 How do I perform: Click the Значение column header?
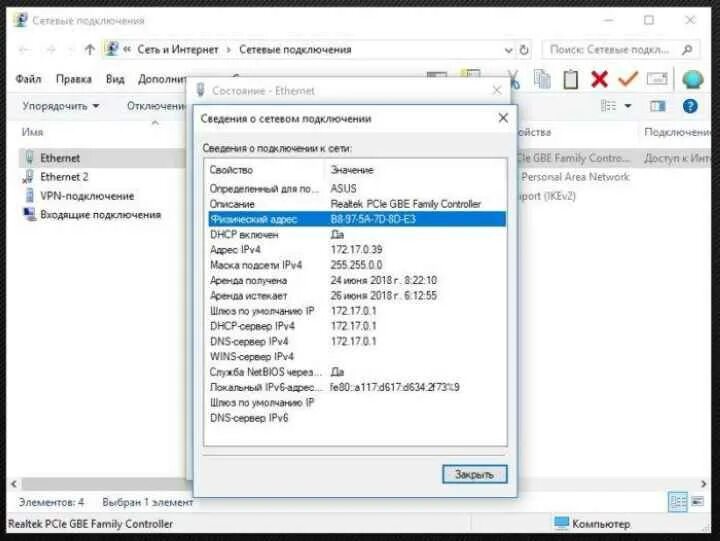pos(352,170)
